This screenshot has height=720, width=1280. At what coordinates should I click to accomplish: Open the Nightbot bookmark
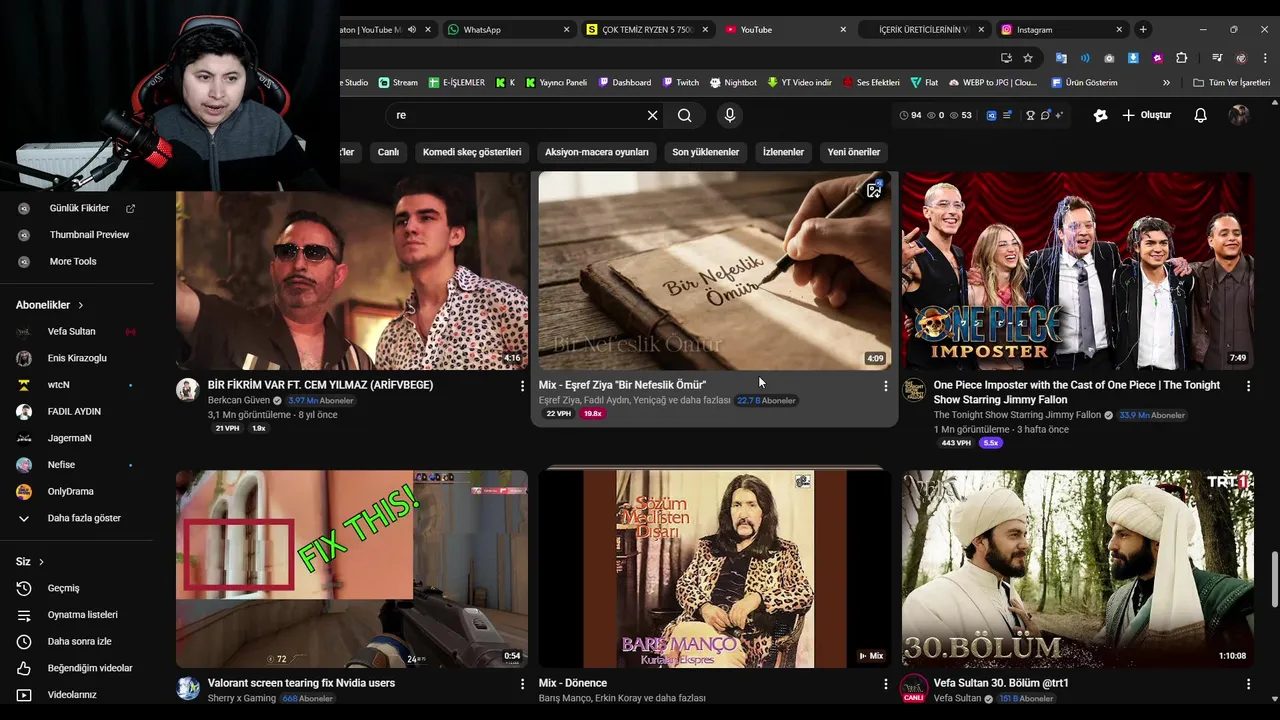pos(733,83)
